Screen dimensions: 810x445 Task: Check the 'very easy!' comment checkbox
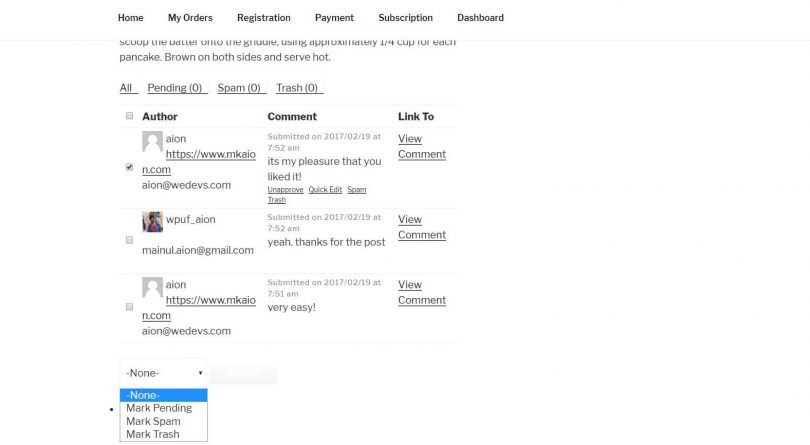pyautogui.click(x=129, y=306)
